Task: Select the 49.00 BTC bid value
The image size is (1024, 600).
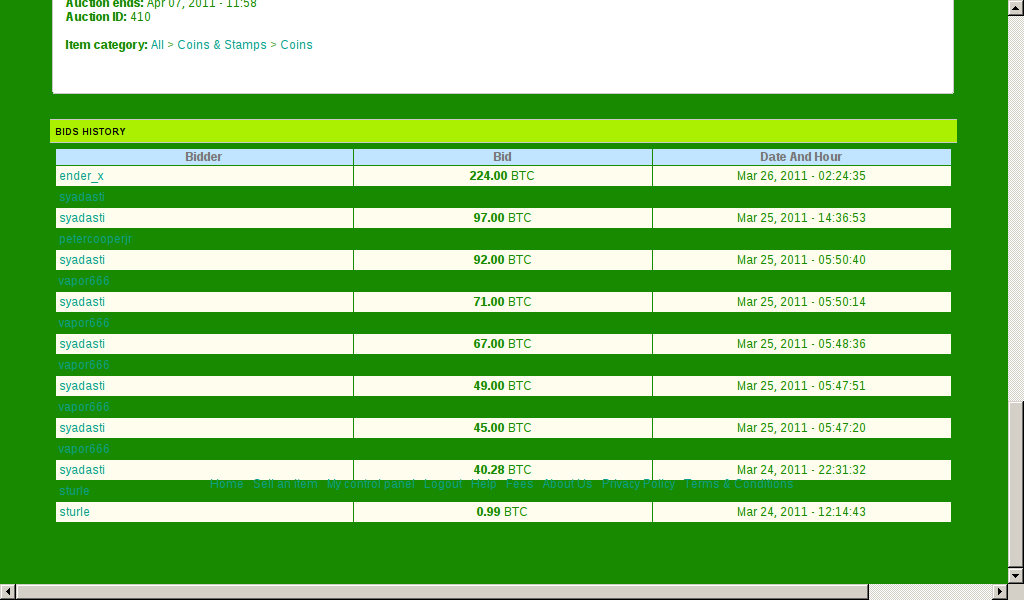Action: click(x=502, y=386)
